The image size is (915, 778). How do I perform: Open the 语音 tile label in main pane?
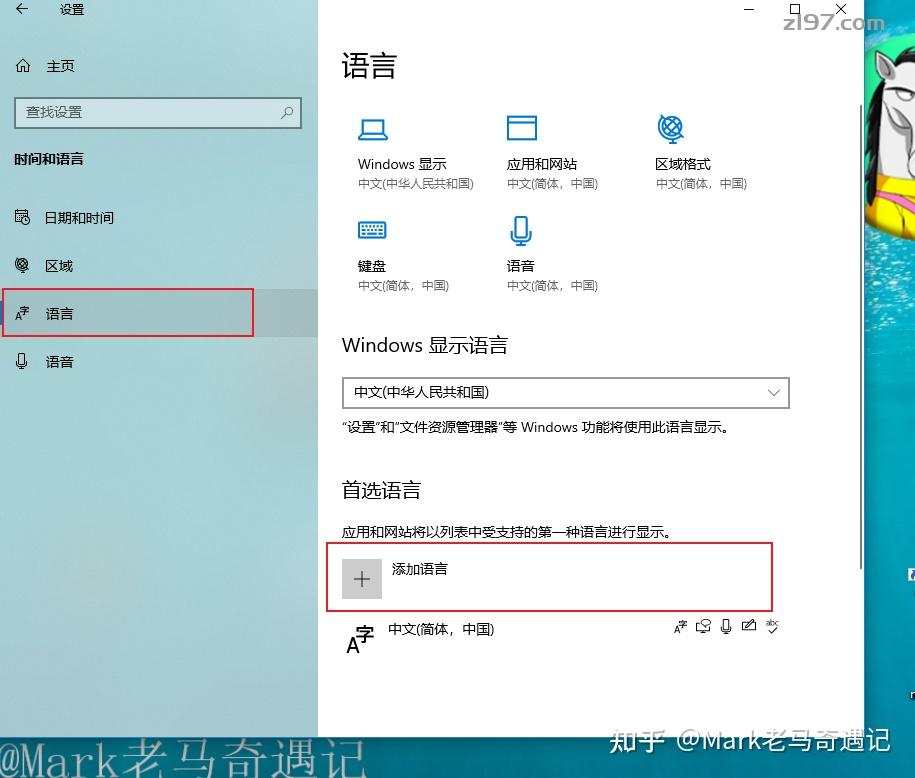click(521, 266)
